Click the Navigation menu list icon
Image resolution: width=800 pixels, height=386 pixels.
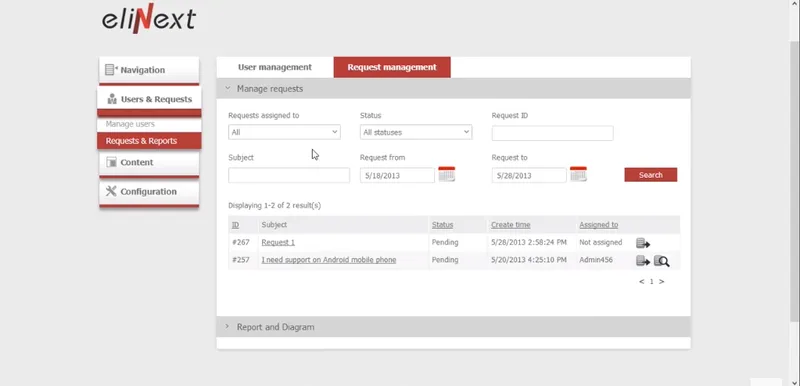(111, 70)
